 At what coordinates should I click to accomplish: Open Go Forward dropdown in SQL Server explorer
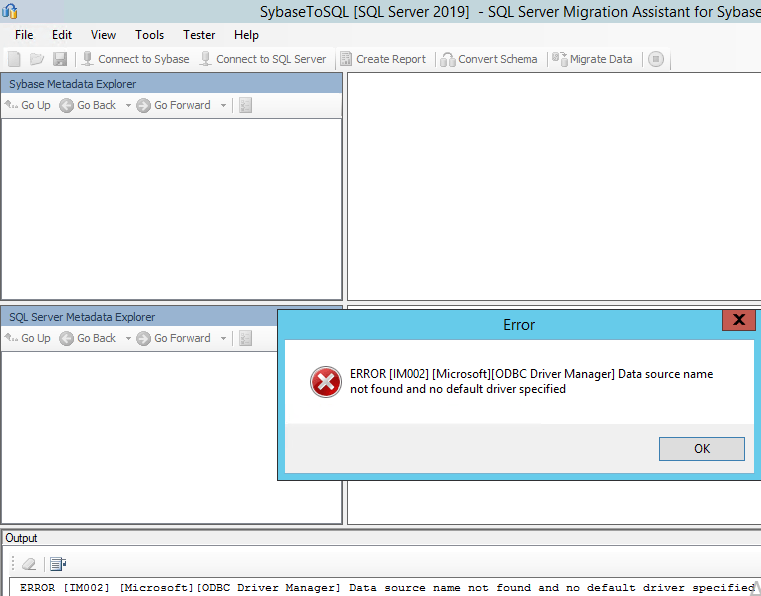point(223,338)
